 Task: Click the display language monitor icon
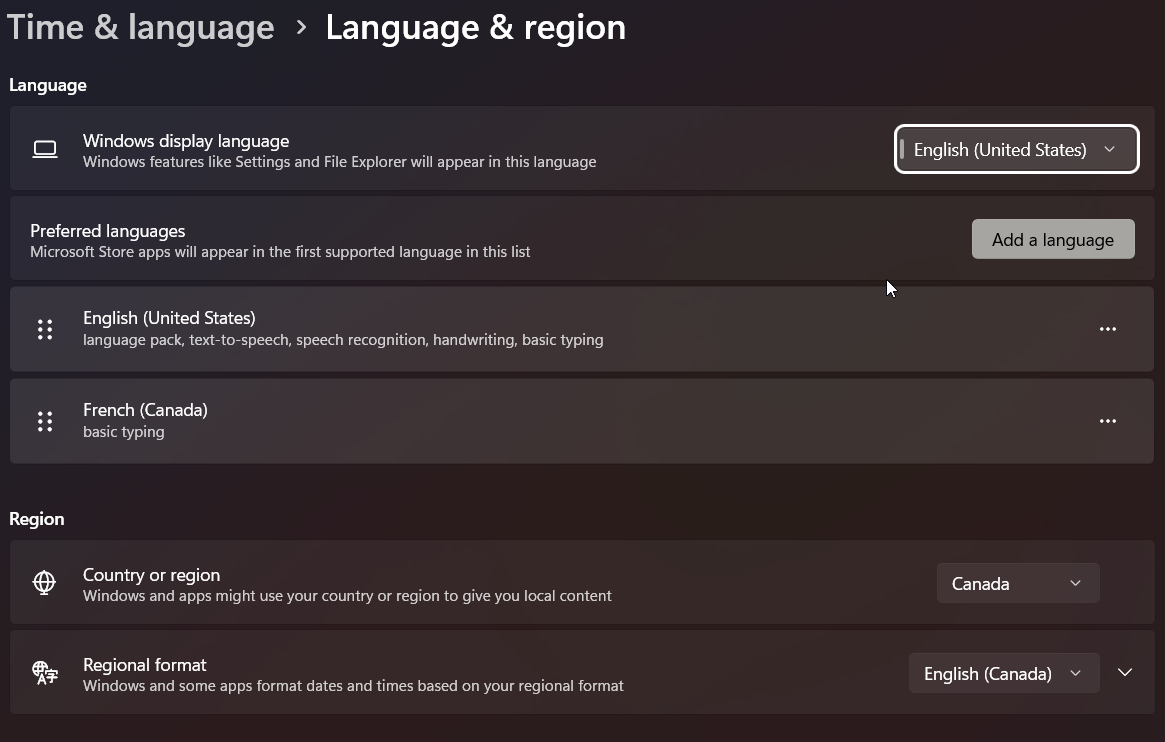coord(44,148)
